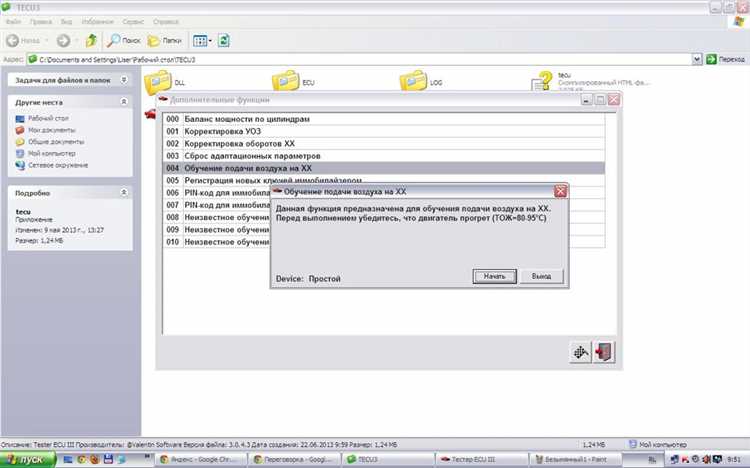Click the Поиск search toolbar button
The width and height of the screenshot is (750, 468).
point(124,41)
